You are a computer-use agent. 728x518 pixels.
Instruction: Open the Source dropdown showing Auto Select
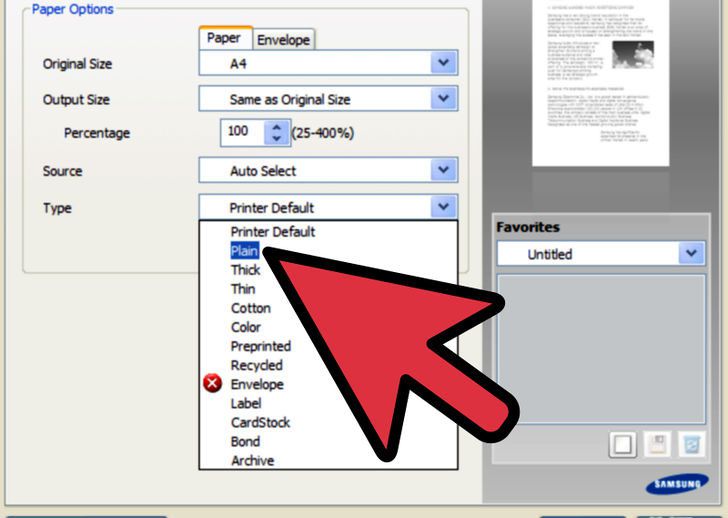(444, 171)
